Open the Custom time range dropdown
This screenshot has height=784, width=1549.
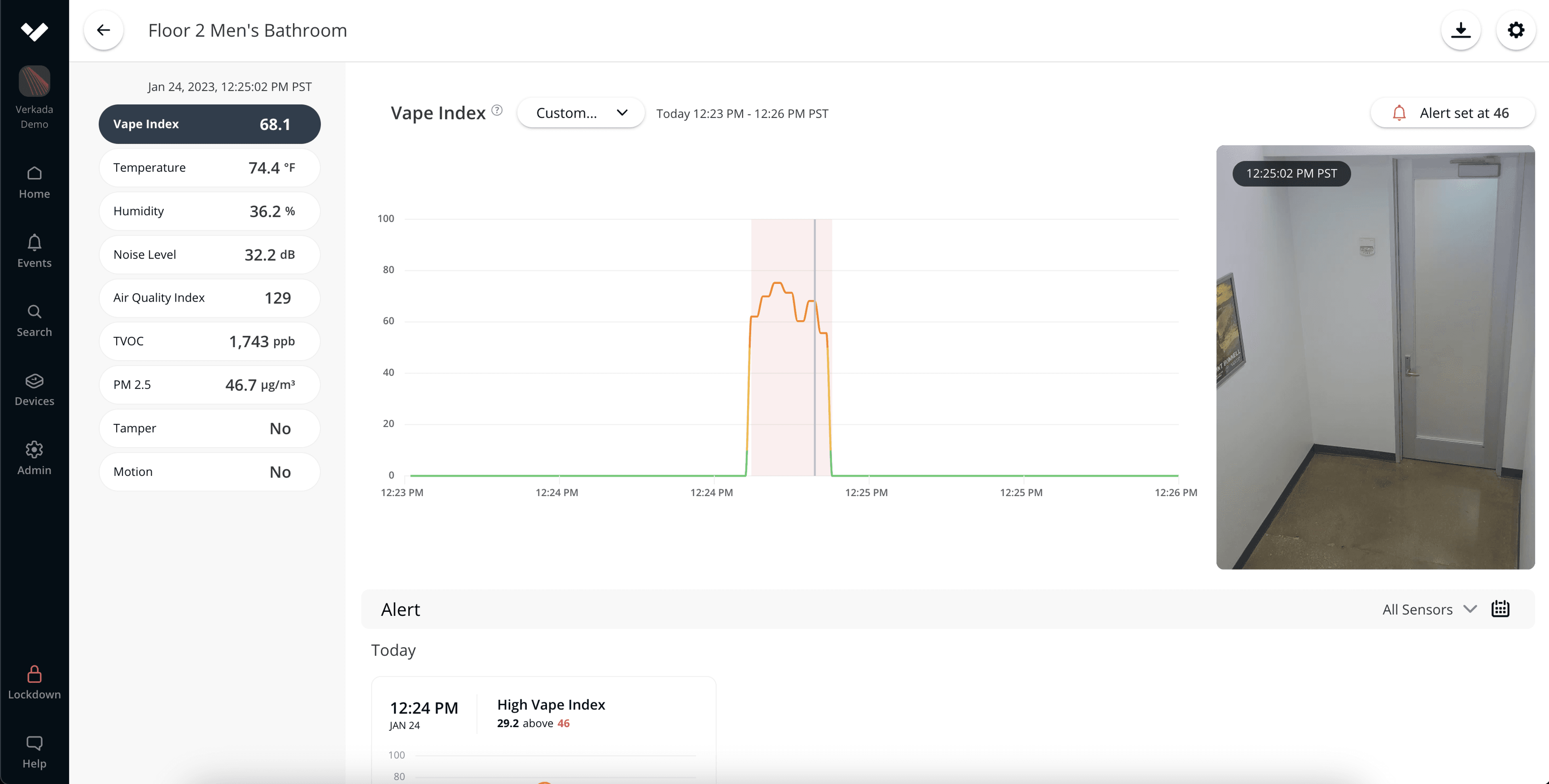580,113
